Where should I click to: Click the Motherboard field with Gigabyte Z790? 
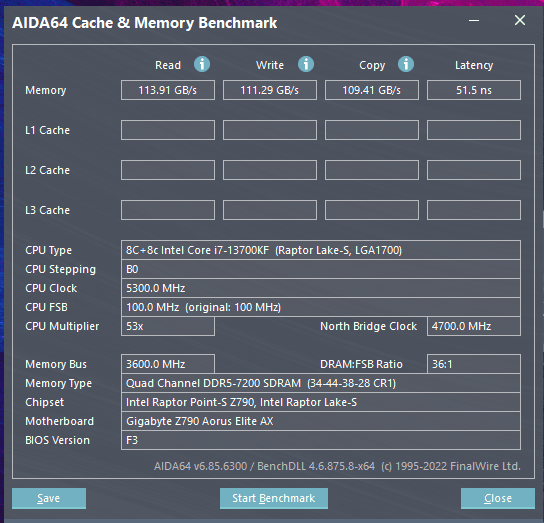(x=321, y=421)
